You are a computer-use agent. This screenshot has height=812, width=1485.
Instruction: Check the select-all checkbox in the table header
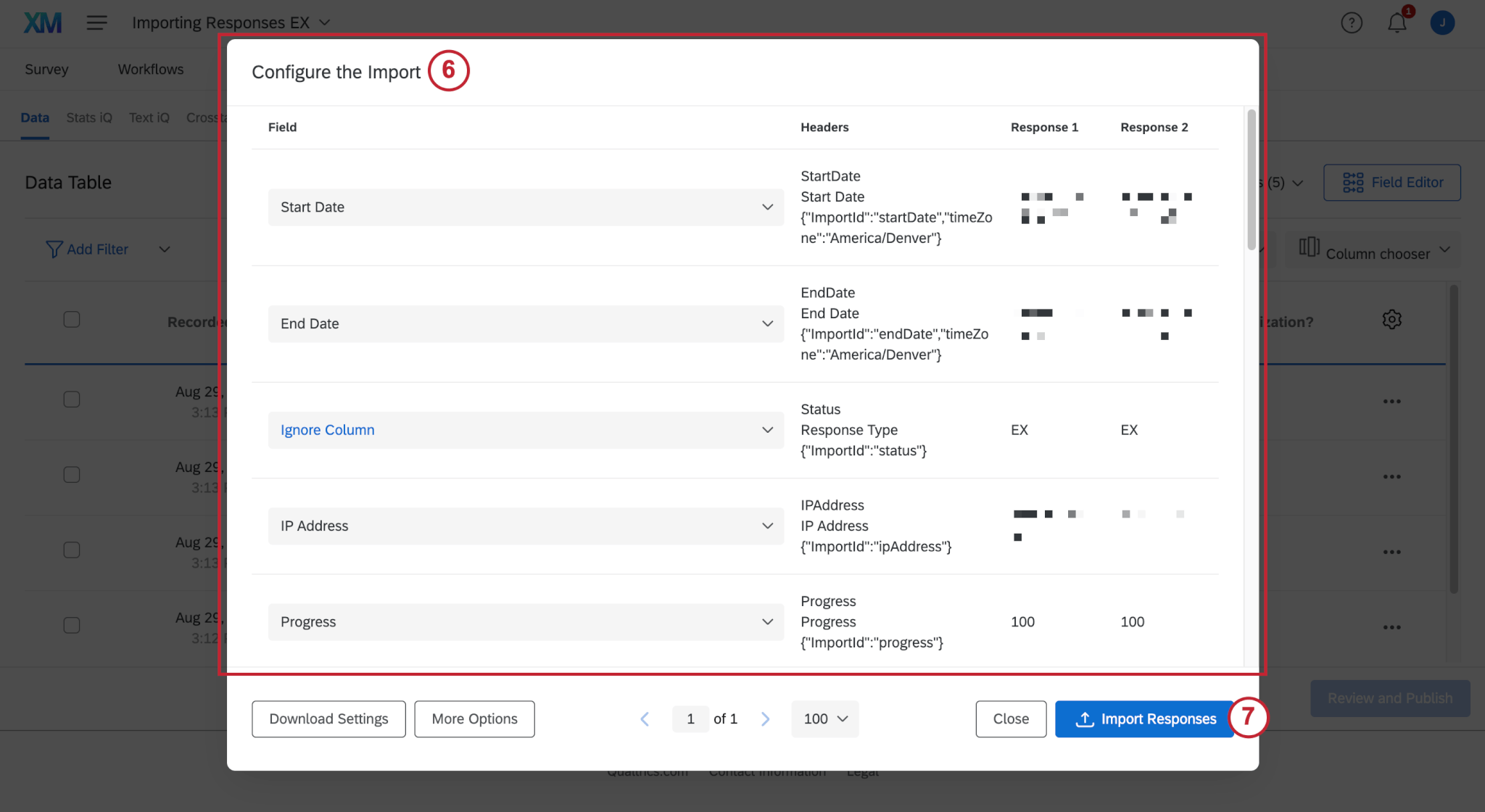(x=70, y=319)
